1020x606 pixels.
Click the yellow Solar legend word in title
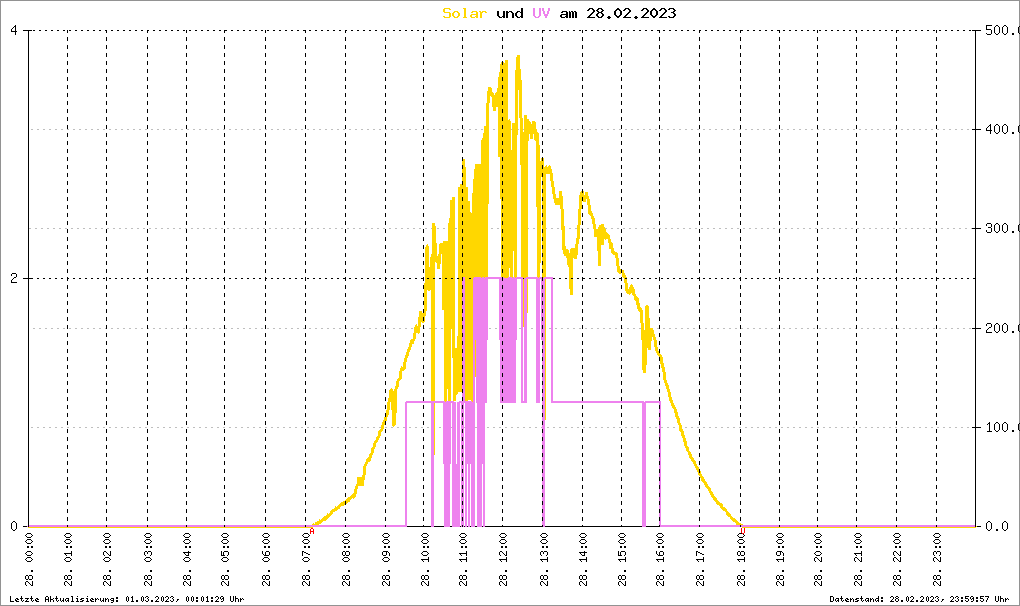click(x=464, y=14)
